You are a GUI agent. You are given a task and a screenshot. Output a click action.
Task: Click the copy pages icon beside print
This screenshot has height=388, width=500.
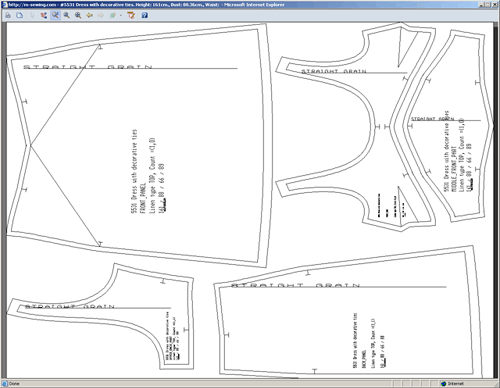click(x=20, y=15)
